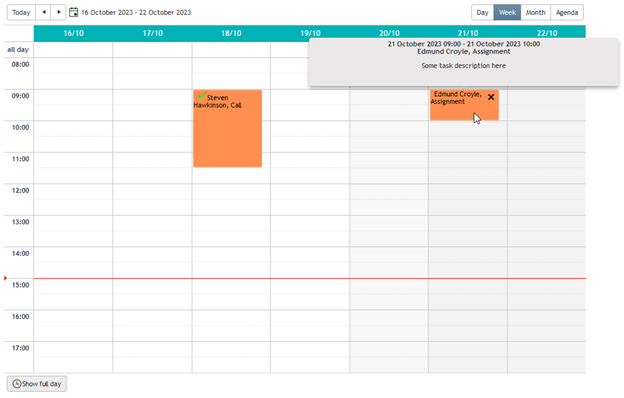This screenshot has height=398, width=624.
Task: Click the next week arrow
Action: [58, 12]
